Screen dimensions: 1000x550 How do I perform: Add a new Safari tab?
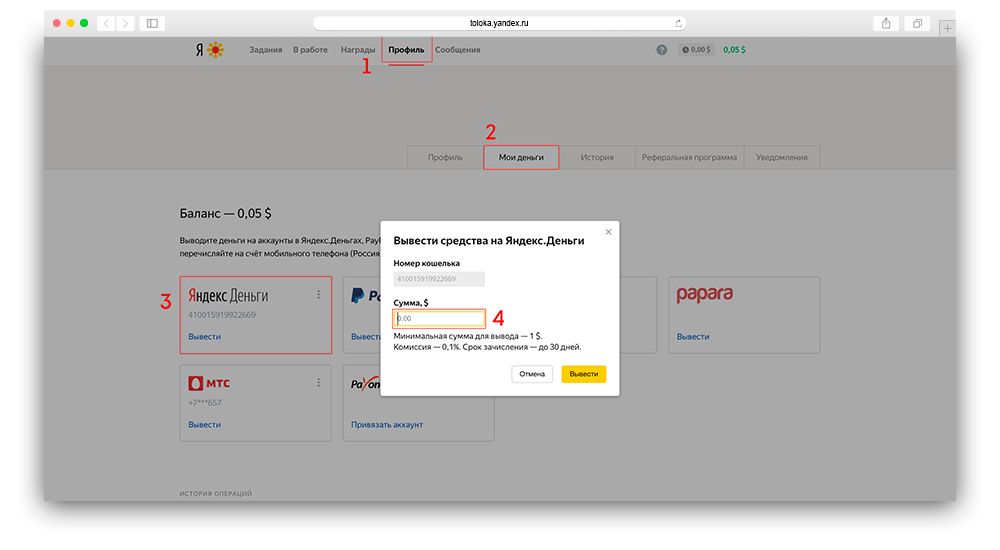[x=947, y=28]
